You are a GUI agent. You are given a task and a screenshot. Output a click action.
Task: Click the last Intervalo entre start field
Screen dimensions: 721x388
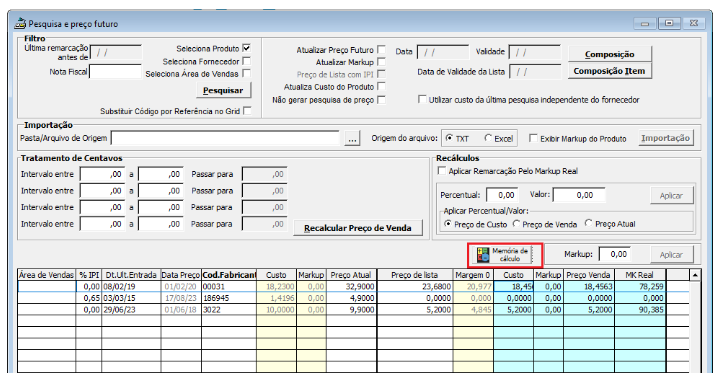click(102, 224)
